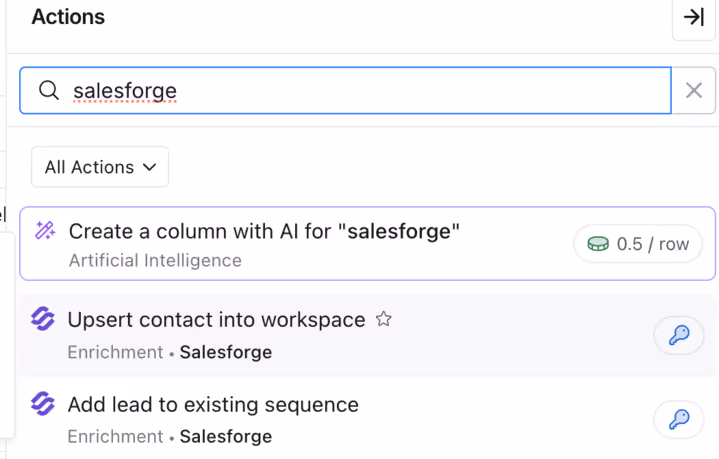Click into the actions search field
The image size is (719, 459).
tap(360, 91)
